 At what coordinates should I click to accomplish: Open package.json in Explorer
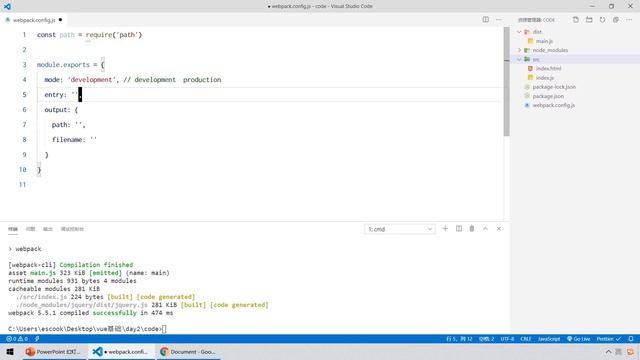point(548,96)
